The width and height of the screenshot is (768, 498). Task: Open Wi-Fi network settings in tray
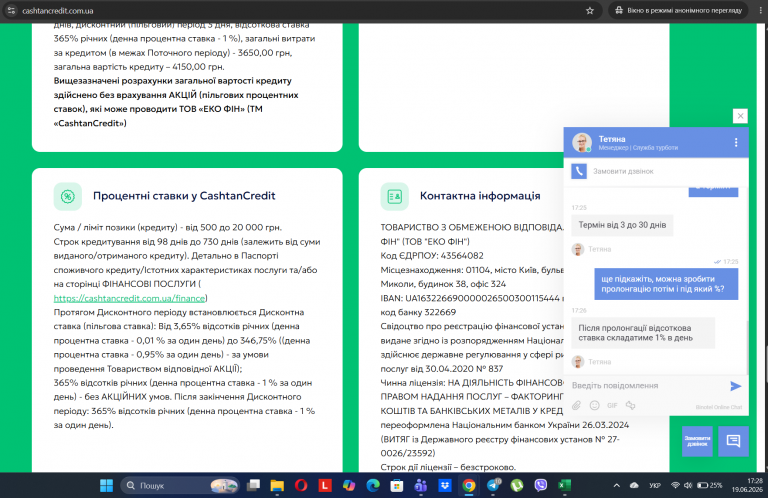click(675, 485)
